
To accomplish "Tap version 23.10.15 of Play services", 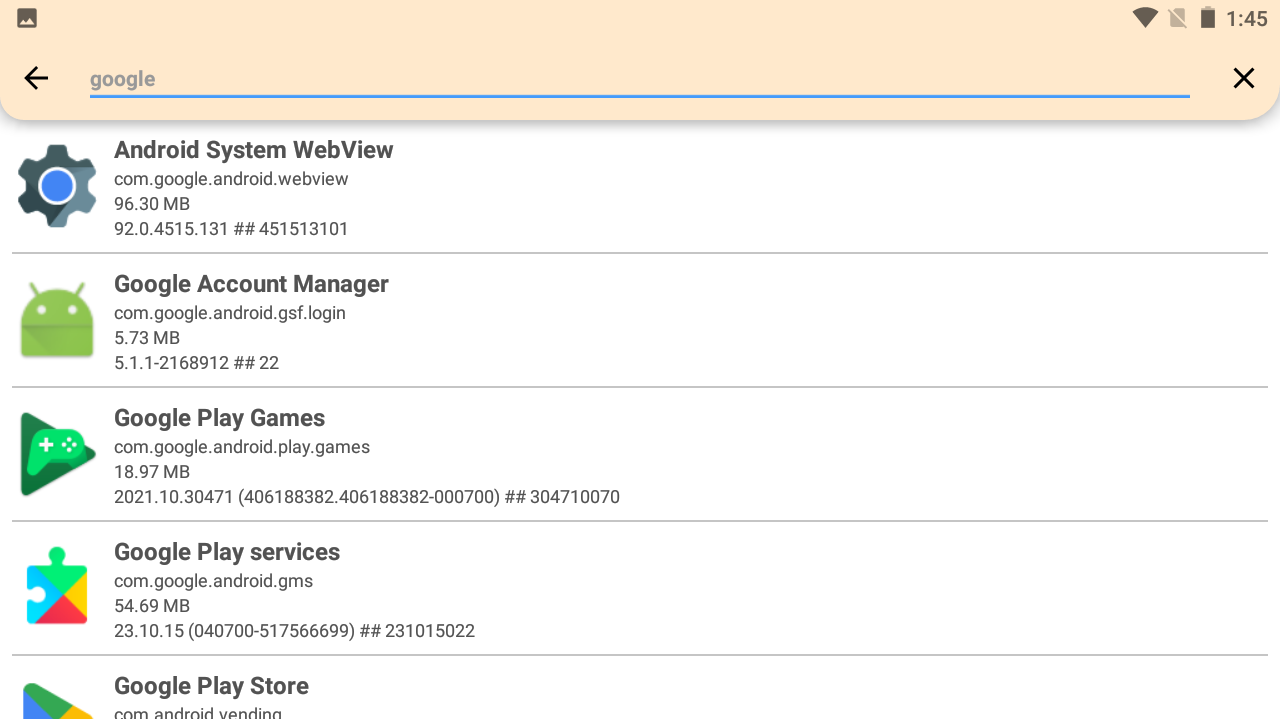I will point(294,631).
